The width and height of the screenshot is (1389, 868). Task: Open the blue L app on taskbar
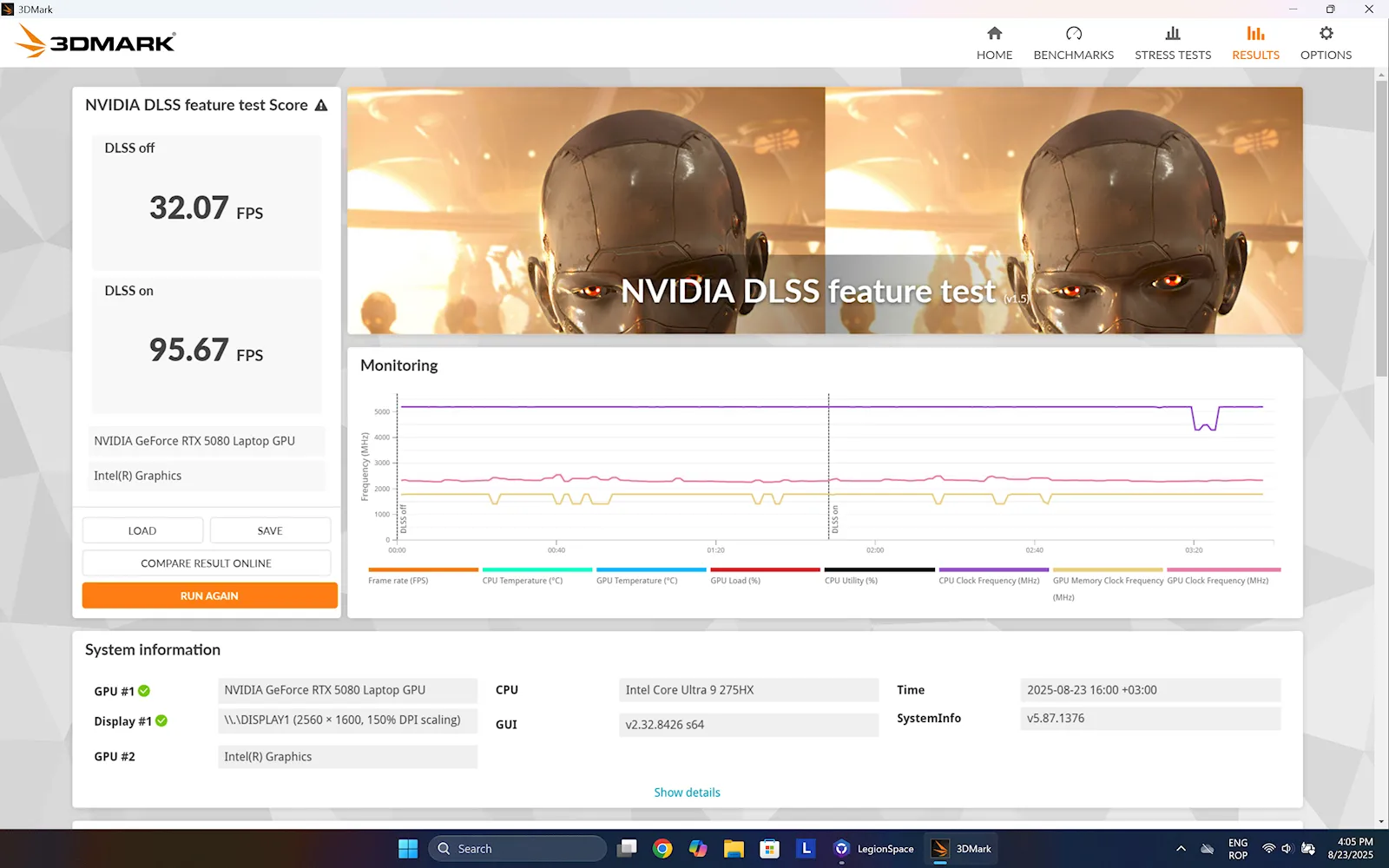pos(806,848)
